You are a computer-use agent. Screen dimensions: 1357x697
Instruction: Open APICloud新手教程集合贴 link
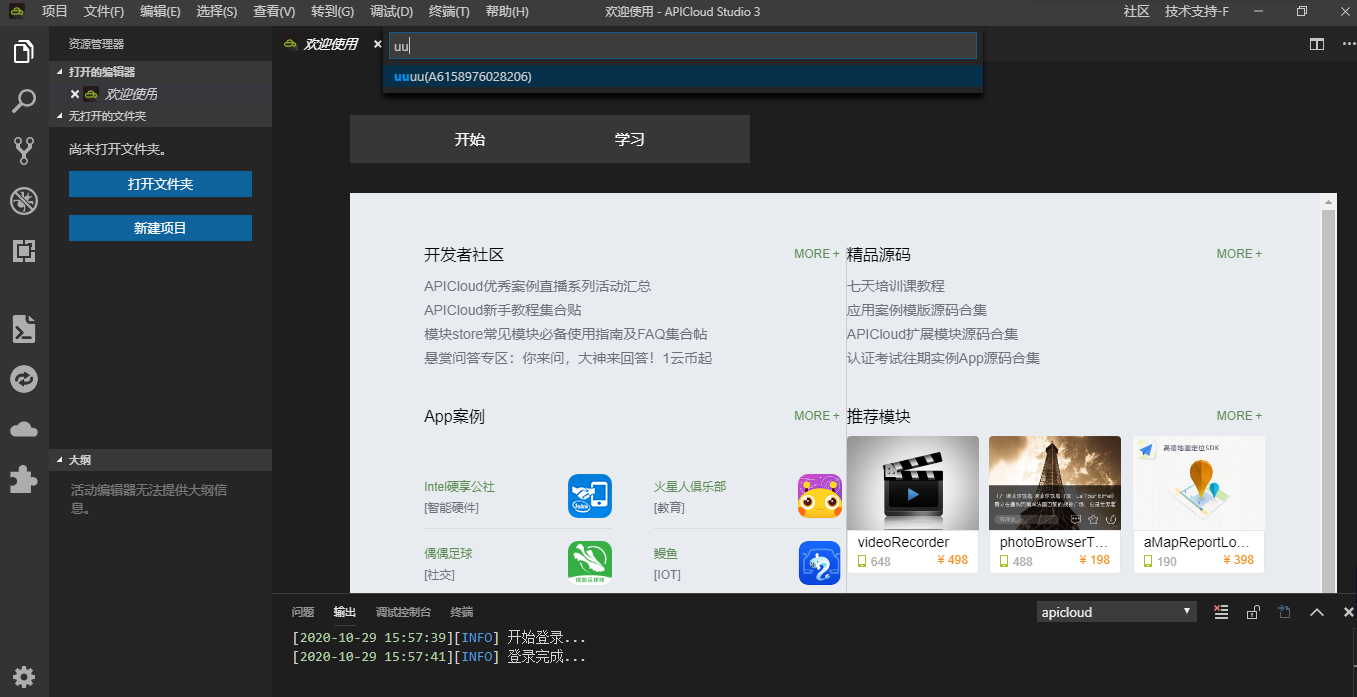[x=503, y=310]
